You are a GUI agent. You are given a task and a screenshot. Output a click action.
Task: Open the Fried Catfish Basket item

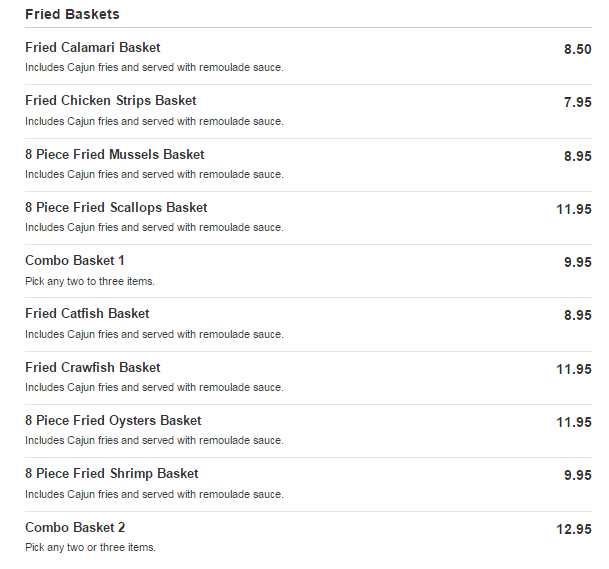[87, 314]
